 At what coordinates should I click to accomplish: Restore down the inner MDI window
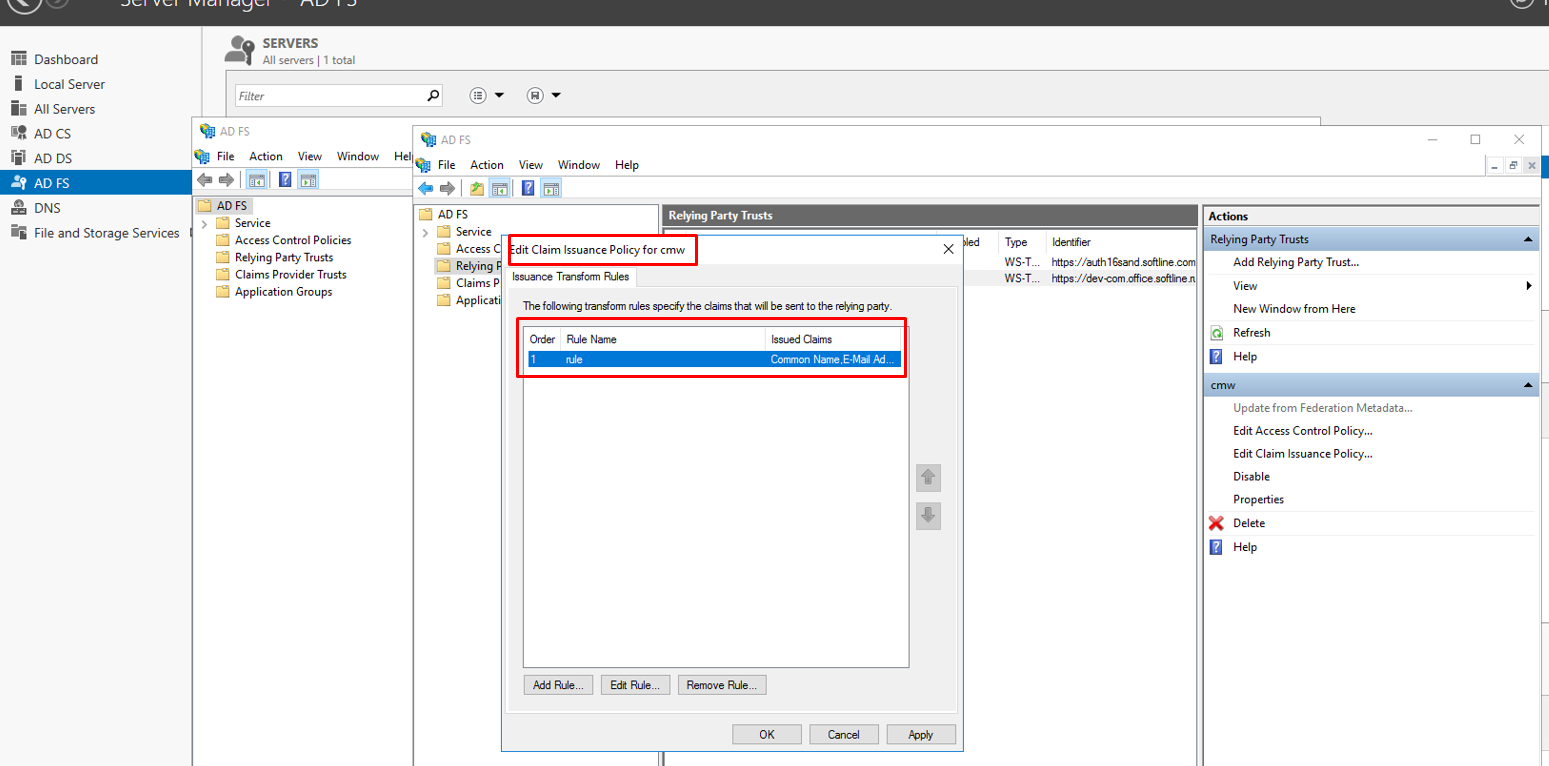click(1514, 165)
